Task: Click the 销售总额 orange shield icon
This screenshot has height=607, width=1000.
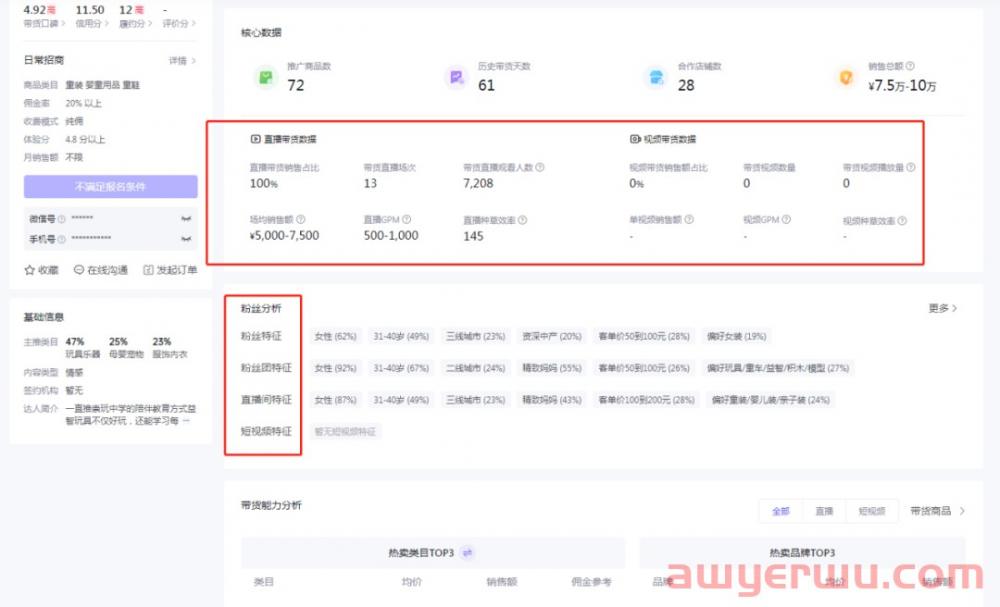Action: click(x=846, y=77)
